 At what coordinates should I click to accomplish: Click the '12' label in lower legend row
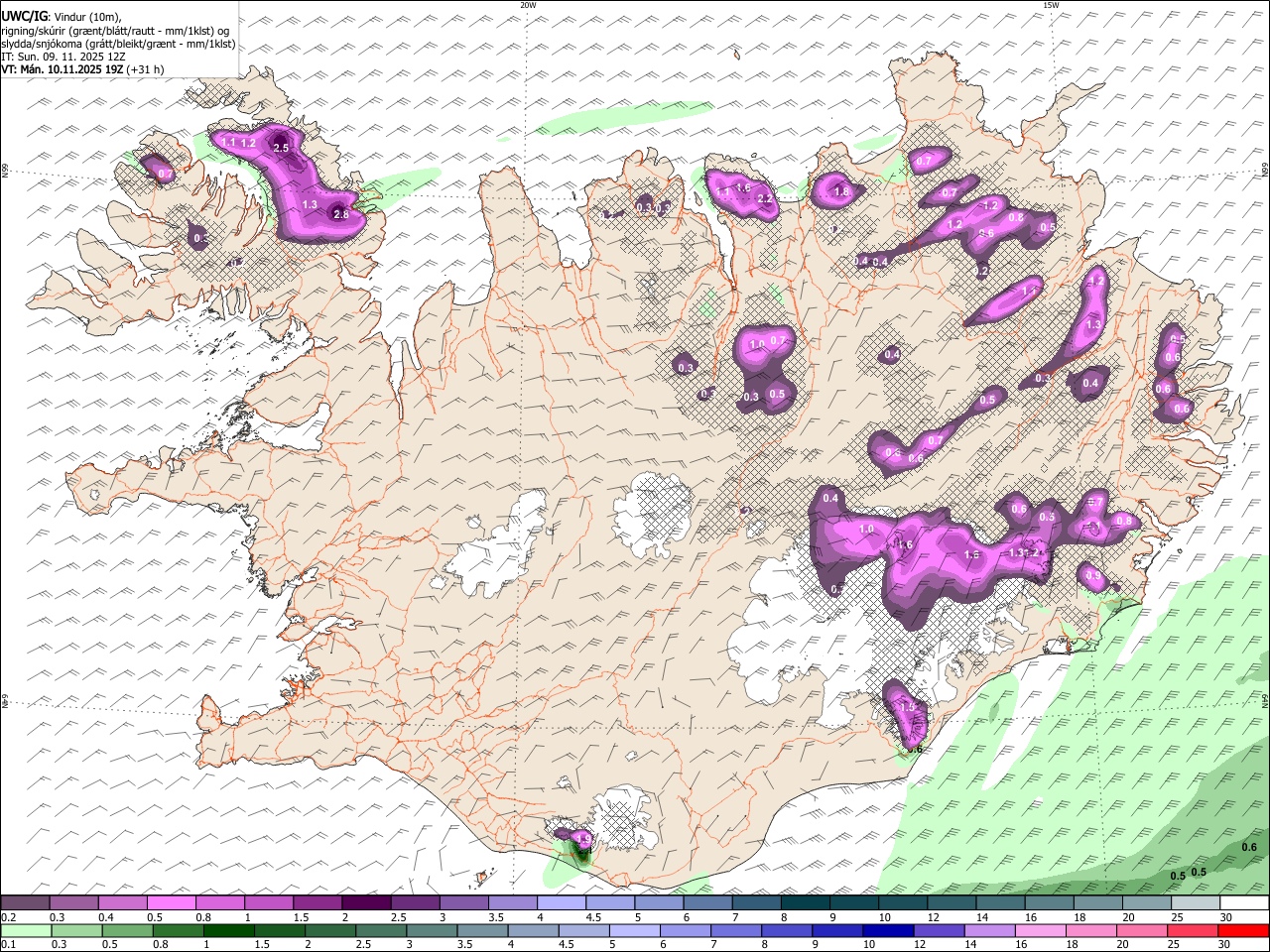coord(920,945)
